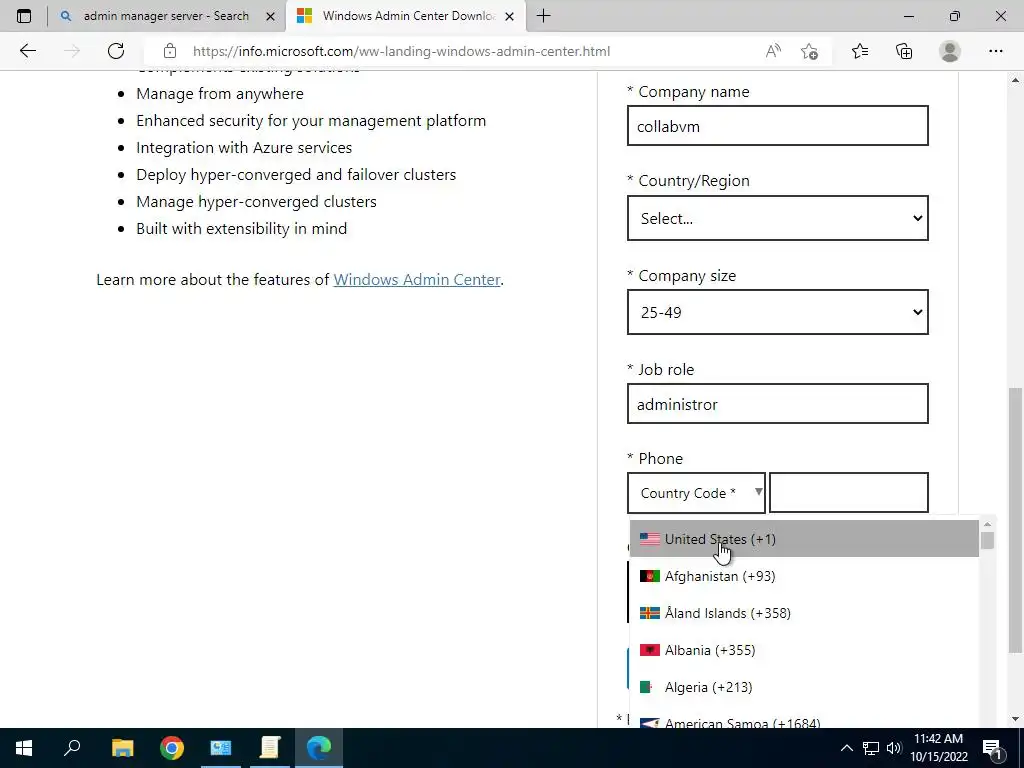Open the Country/Region dropdown

tap(777, 218)
